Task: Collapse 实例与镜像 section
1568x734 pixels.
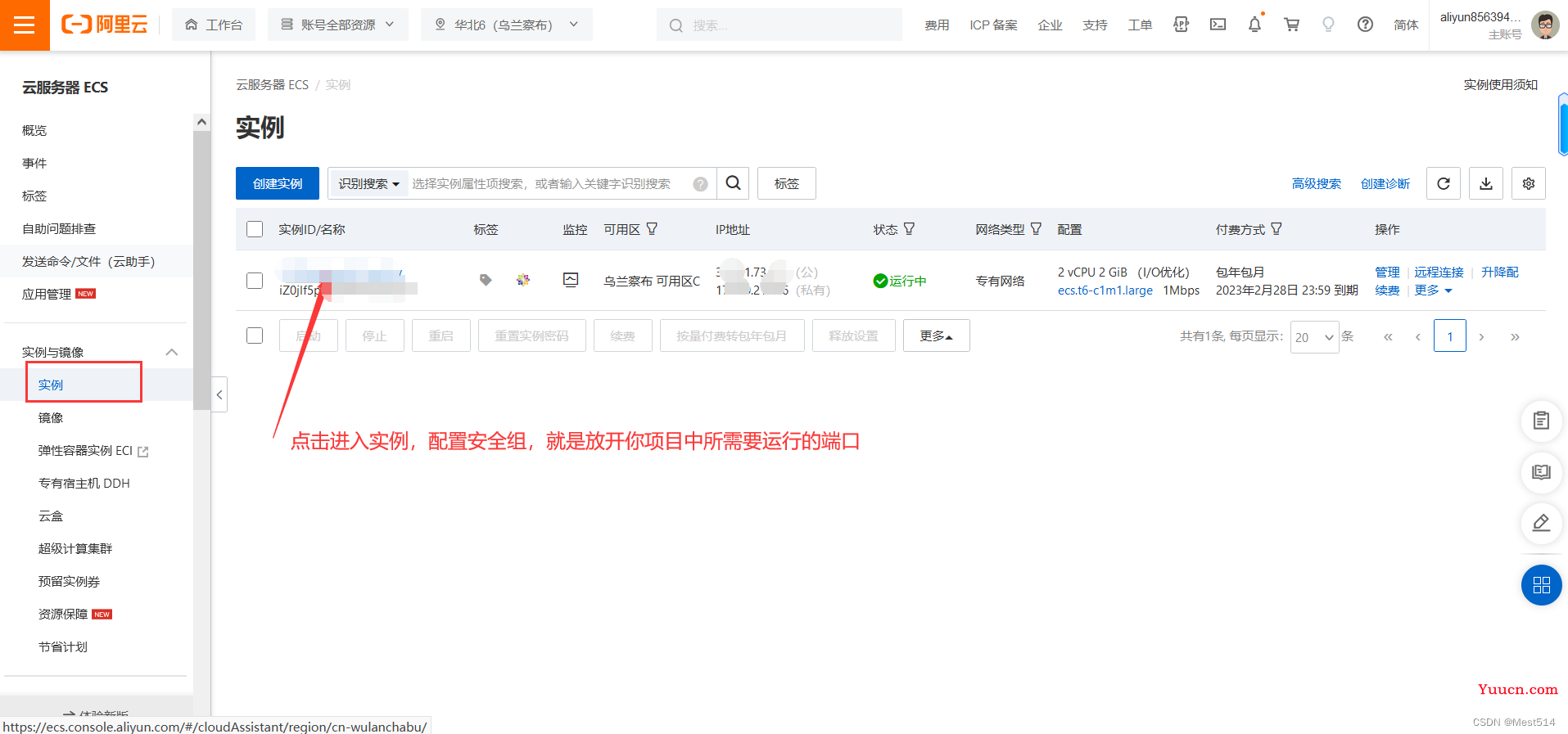Action: [x=172, y=352]
